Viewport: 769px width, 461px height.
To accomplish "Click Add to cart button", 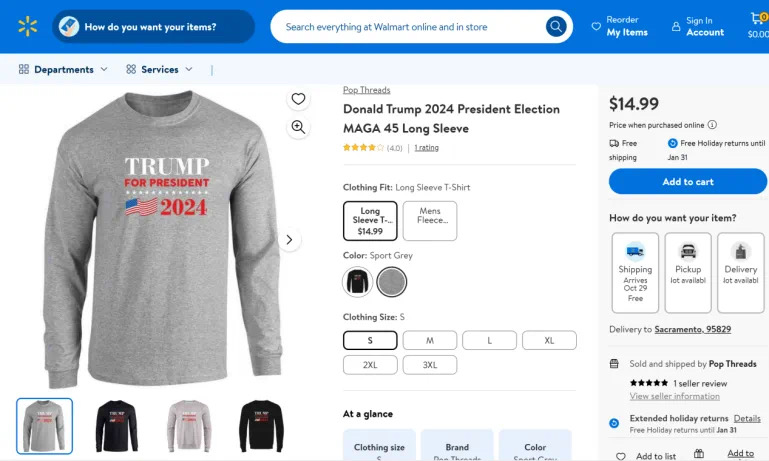I will pos(688,181).
